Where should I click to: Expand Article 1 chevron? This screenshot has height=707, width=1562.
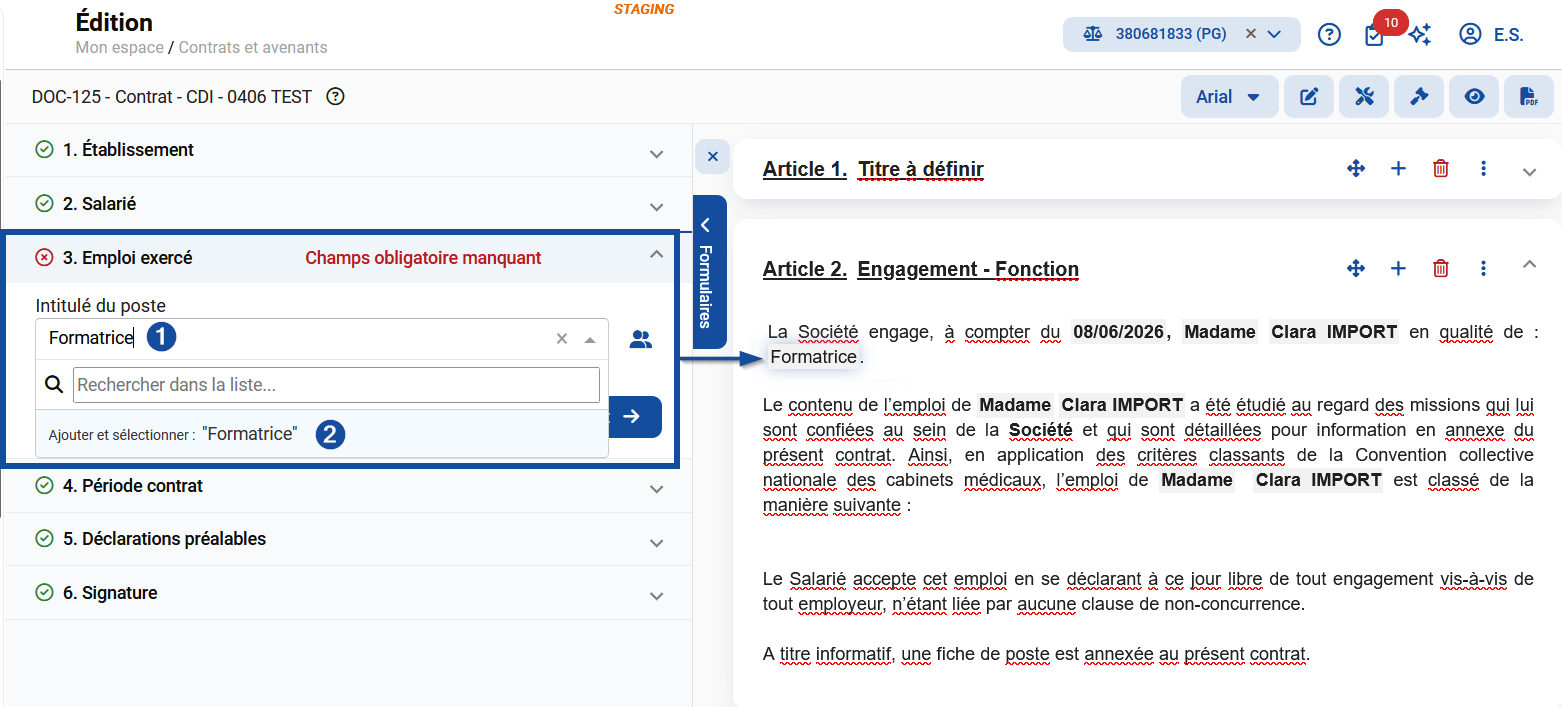[x=1529, y=172]
